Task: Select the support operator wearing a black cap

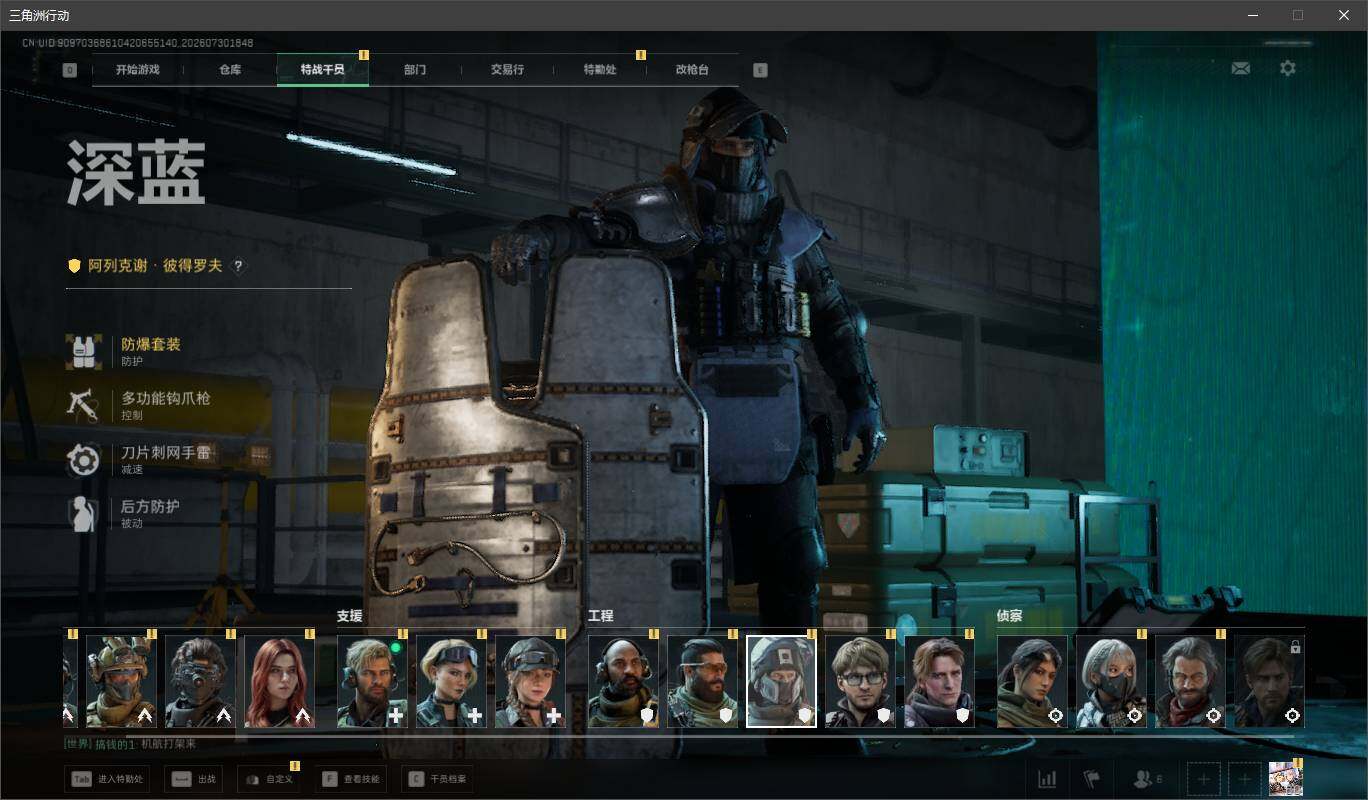Action: point(530,681)
